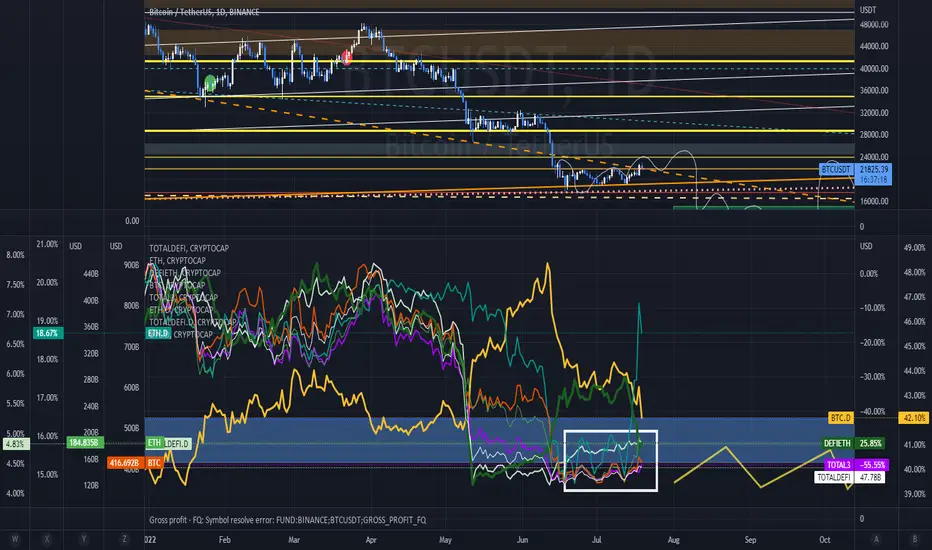Click 49.00% on the right percentage scale
The width and height of the screenshot is (932, 550).
[x=914, y=248]
